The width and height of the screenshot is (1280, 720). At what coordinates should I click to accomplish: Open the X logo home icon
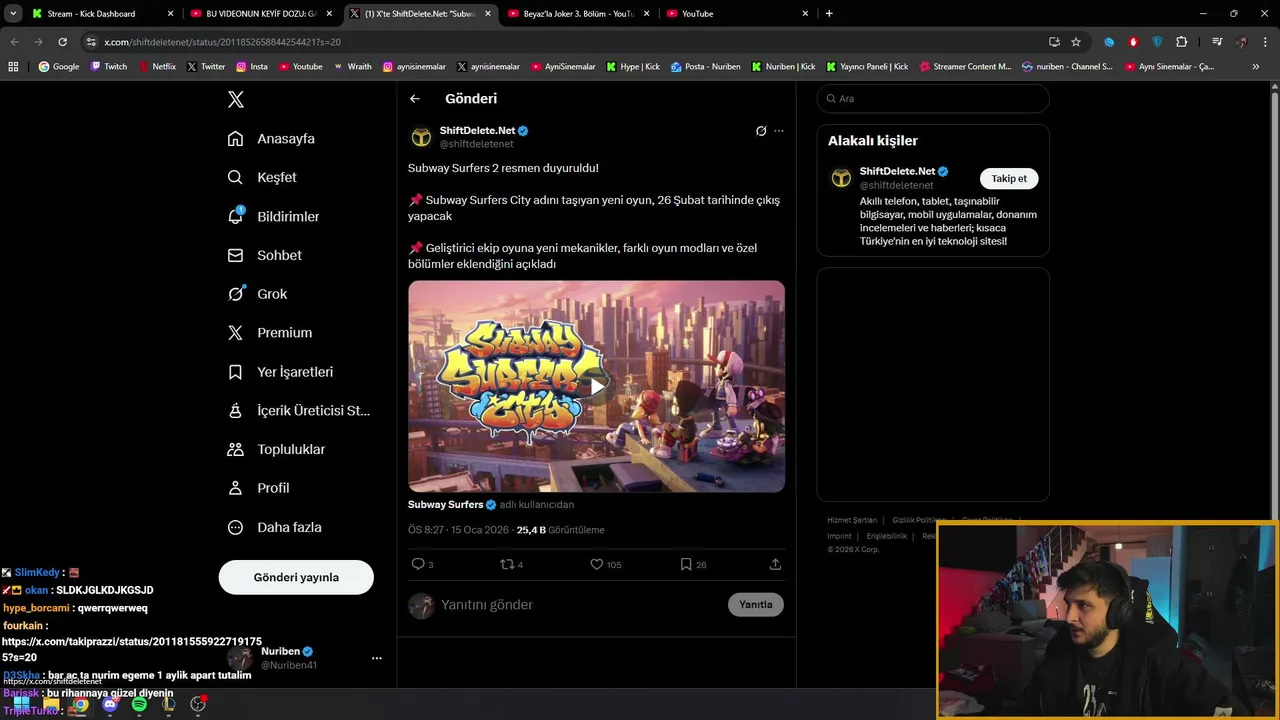236,99
